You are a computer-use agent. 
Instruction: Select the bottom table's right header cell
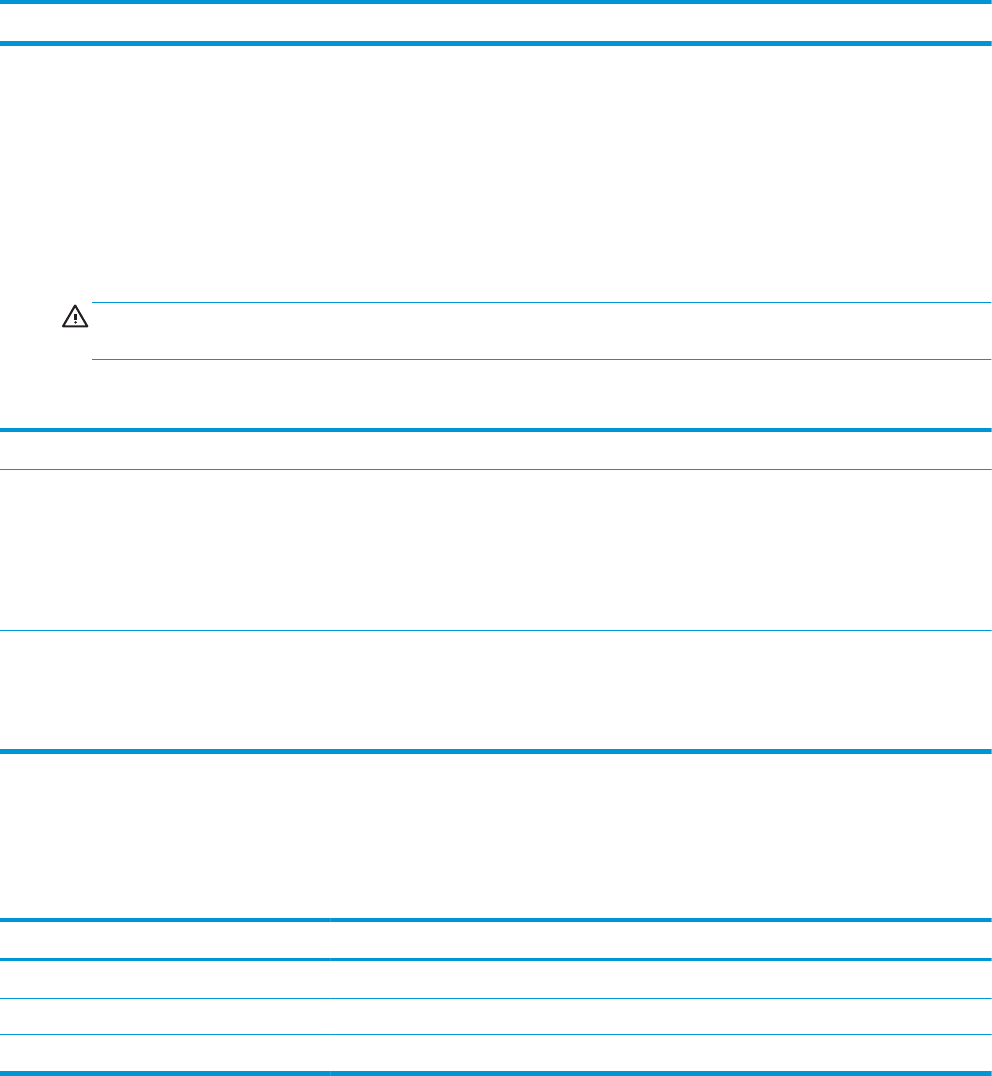pos(660,941)
